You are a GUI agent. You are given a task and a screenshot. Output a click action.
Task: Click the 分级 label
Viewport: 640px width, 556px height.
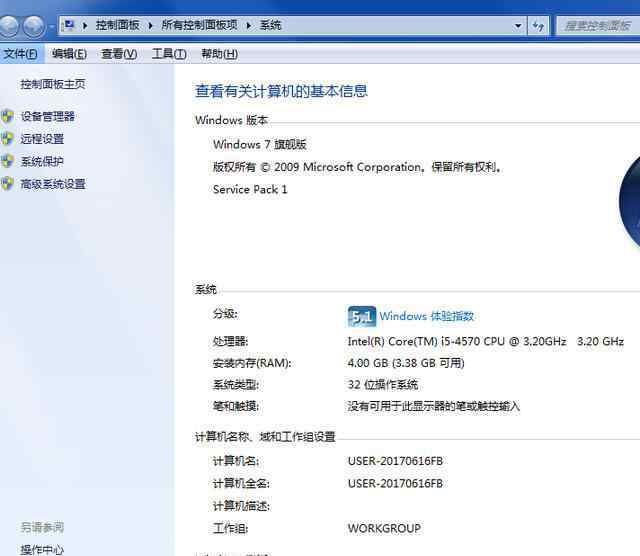click(225, 314)
